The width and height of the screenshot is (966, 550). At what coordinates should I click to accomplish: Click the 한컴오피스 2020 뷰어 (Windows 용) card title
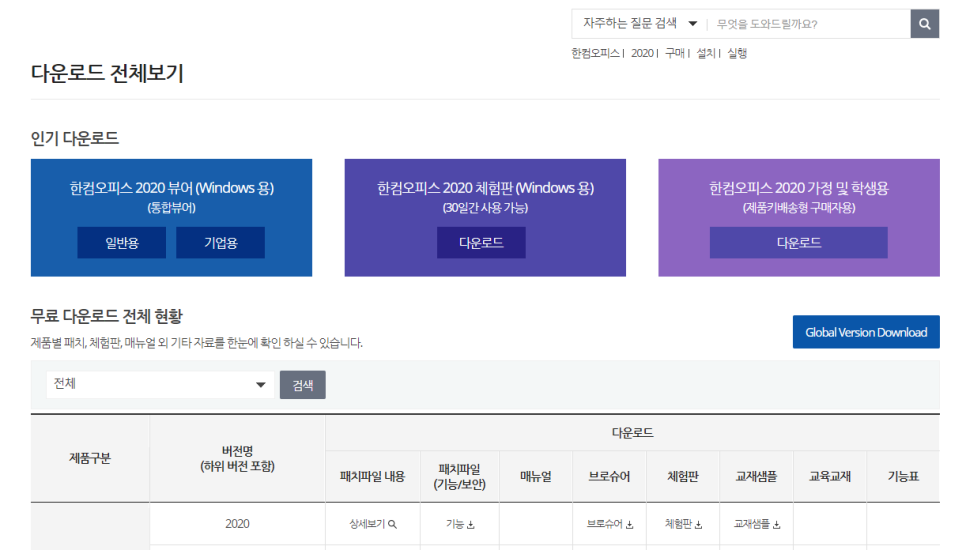click(x=171, y=188)
